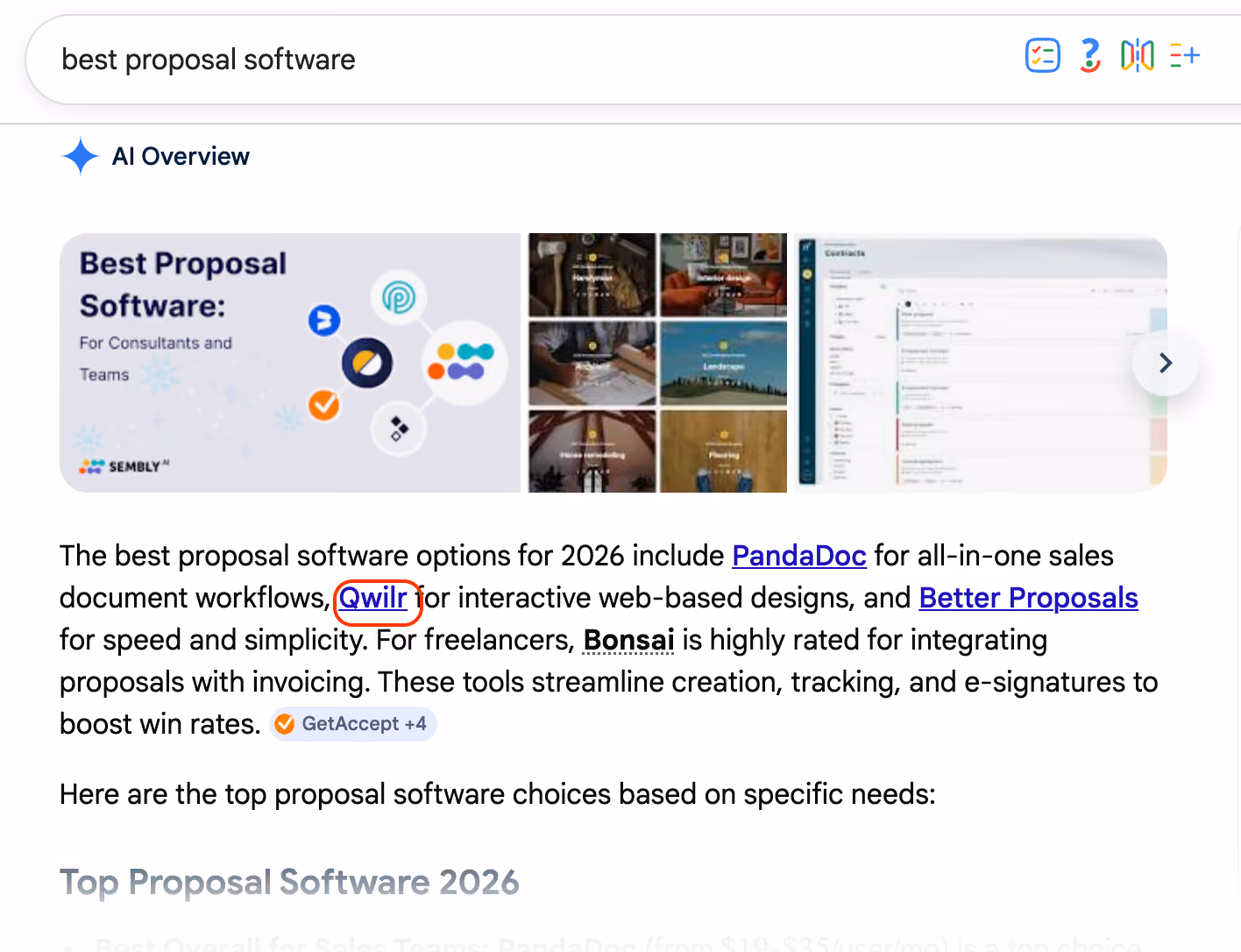
Task: Click the Bonsai dotted-underlined term
Action: click(x=629, y=640)
